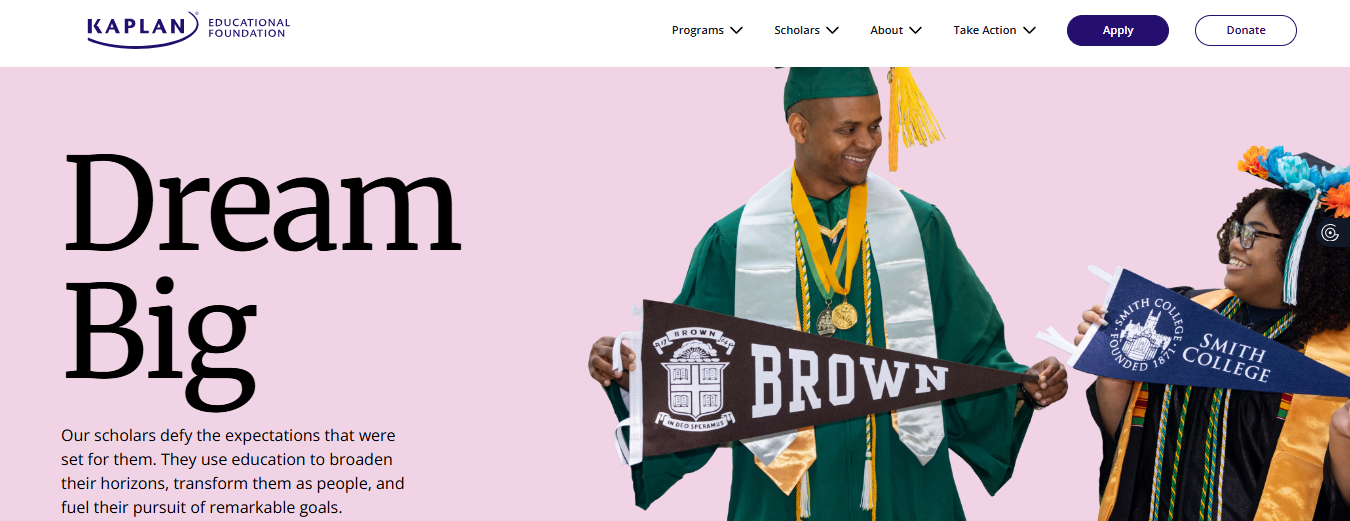The height and width of the screenshot is (521, 1350).
Task: Click the 'Our scholars defy the expectations' paragraph
Action: [x=233, y=472]
